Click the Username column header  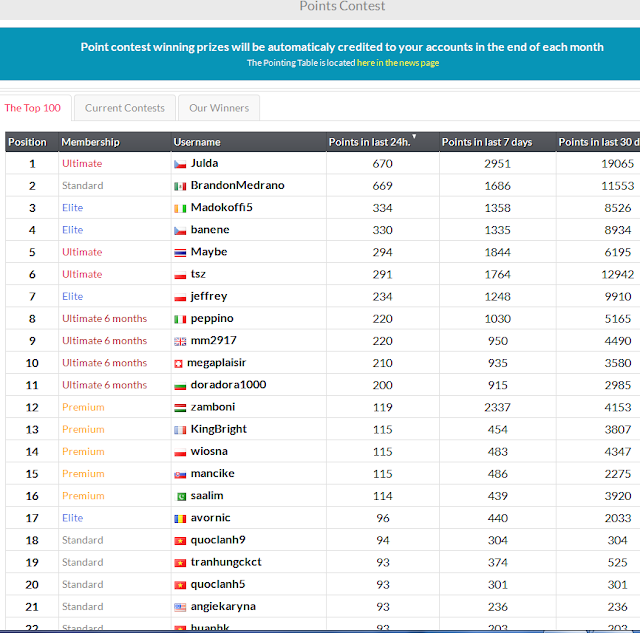click(197, 142)
